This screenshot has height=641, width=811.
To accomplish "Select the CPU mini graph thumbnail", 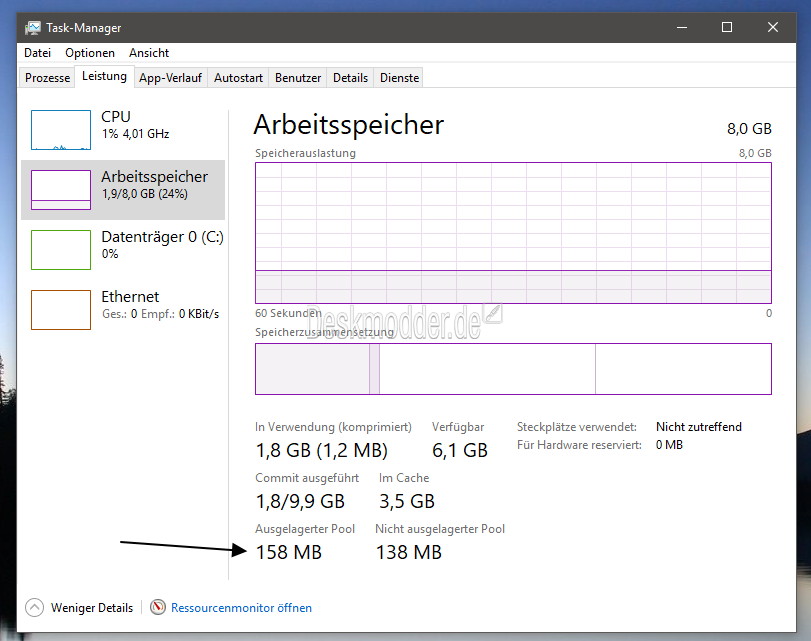I will coord(61,130).
